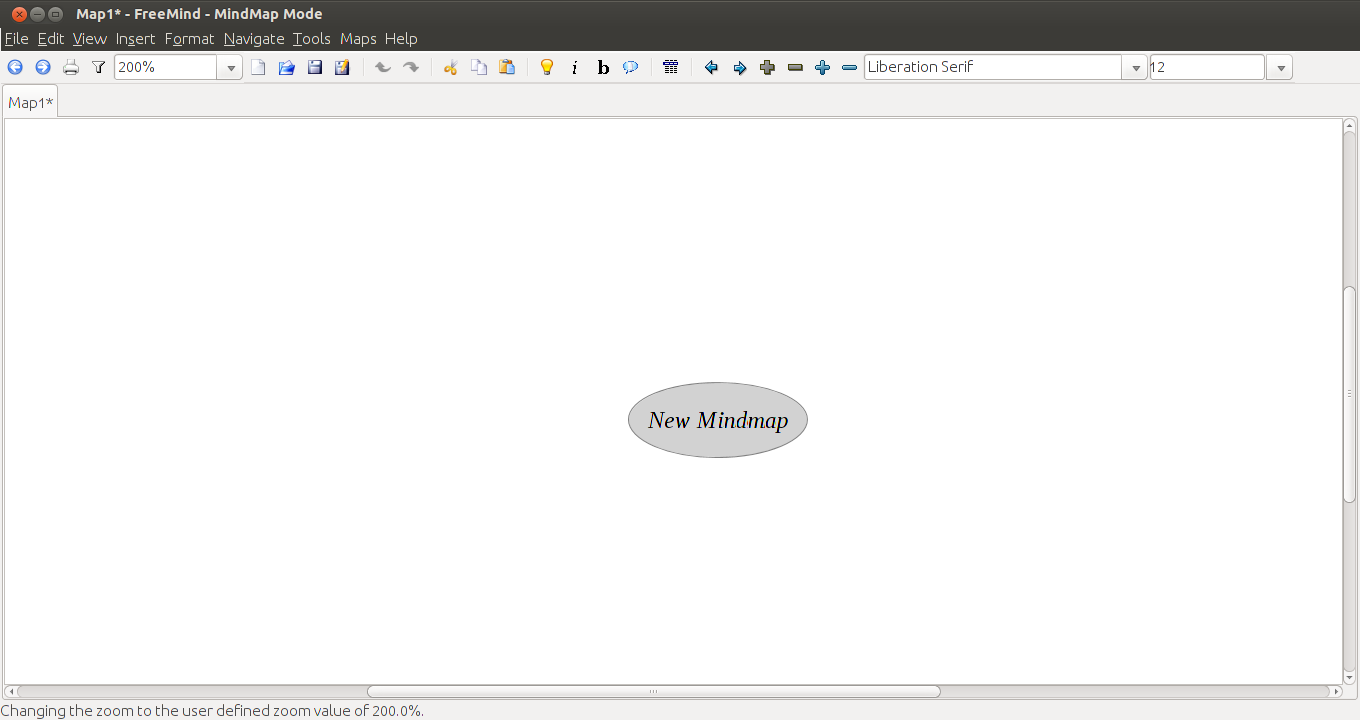The image size is (1360, 720).
Task: Undo the last action
Action: point(382,67)
